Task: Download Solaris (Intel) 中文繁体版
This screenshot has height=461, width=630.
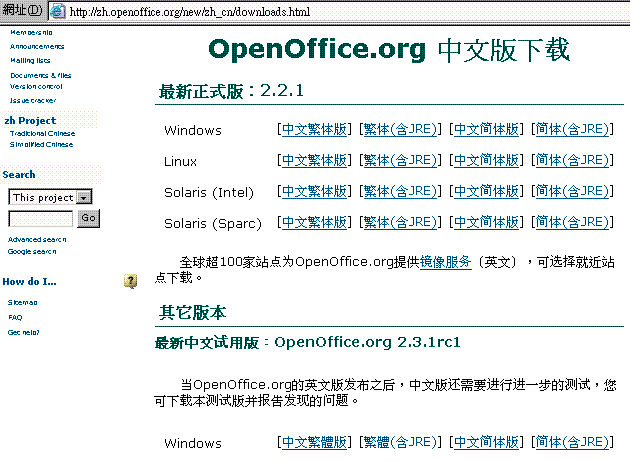Action: point(314,191)
